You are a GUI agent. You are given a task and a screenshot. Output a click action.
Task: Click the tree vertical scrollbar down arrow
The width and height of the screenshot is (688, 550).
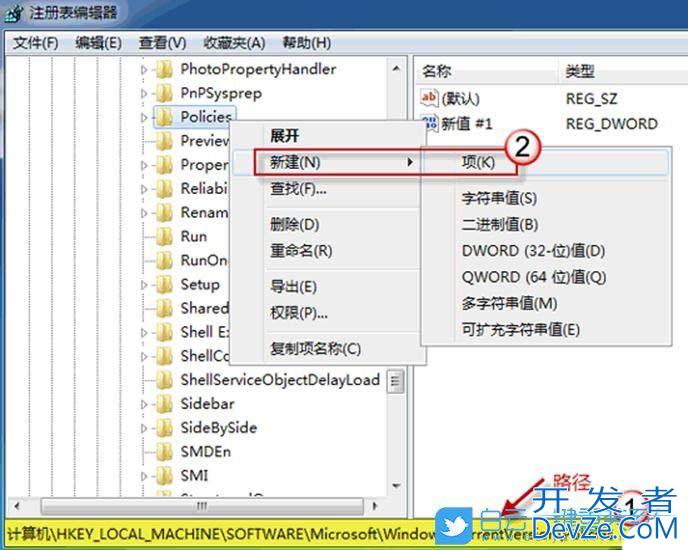[396, 485]
